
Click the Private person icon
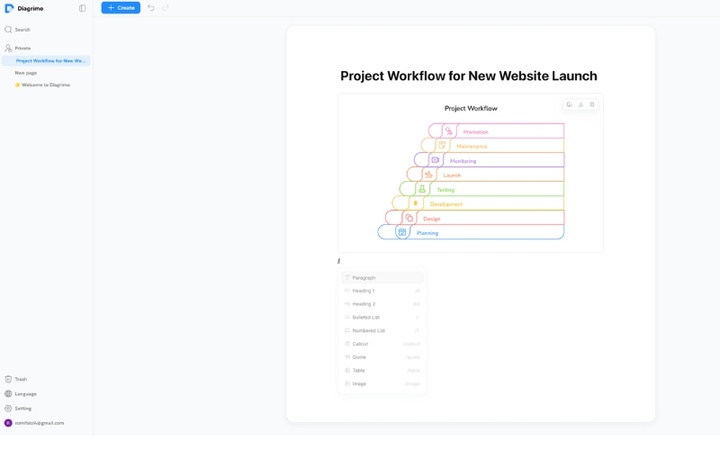pyautogui.click(x=8, y=48)
